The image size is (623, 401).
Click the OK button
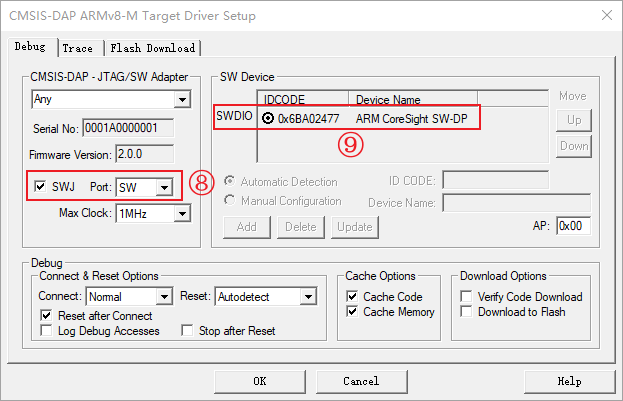(260, 382)
